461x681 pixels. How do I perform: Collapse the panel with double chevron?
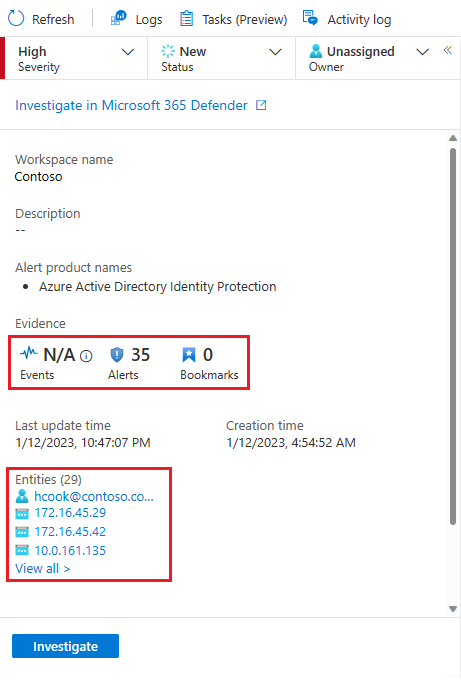448,50
